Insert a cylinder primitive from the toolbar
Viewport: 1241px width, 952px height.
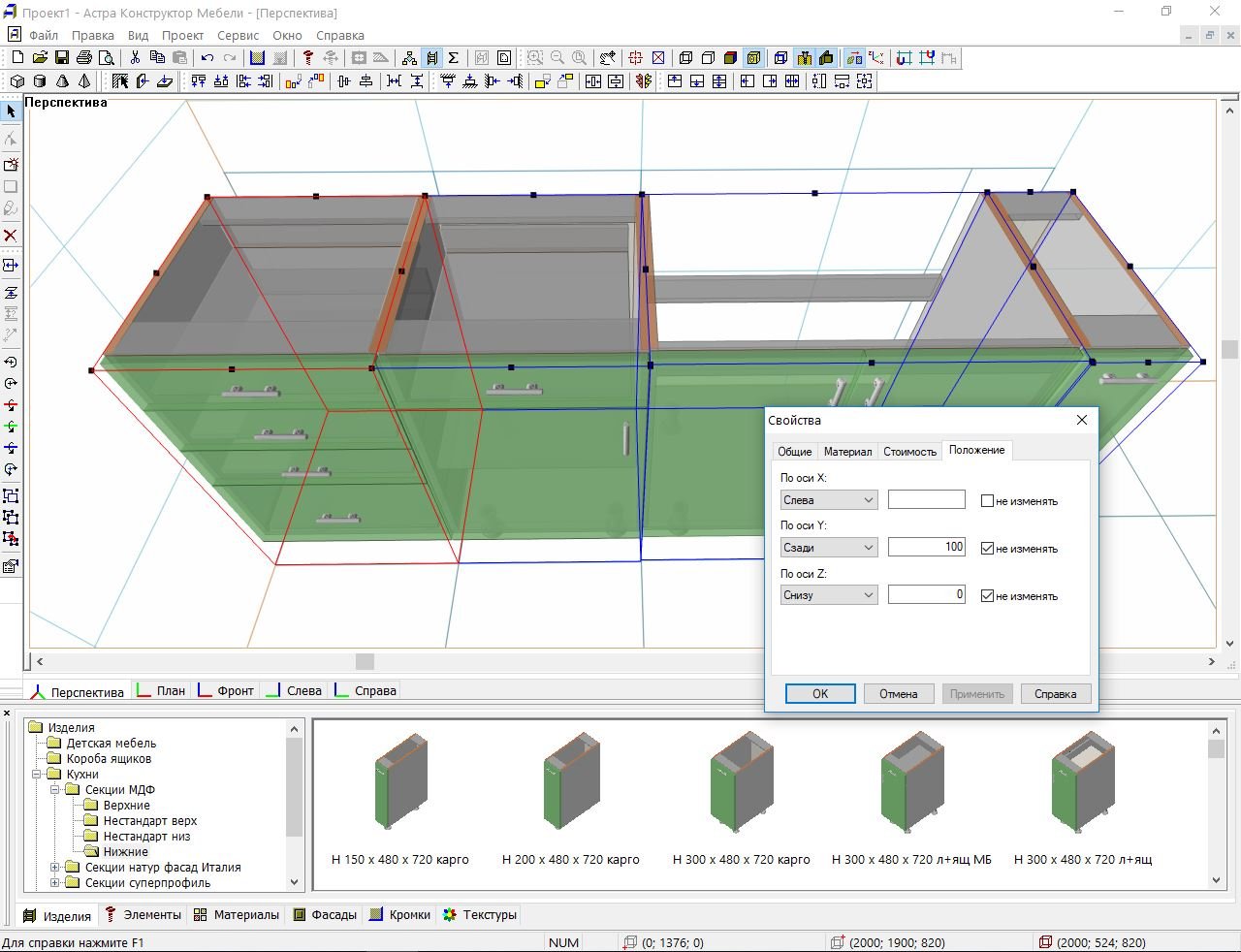point(40,81)
